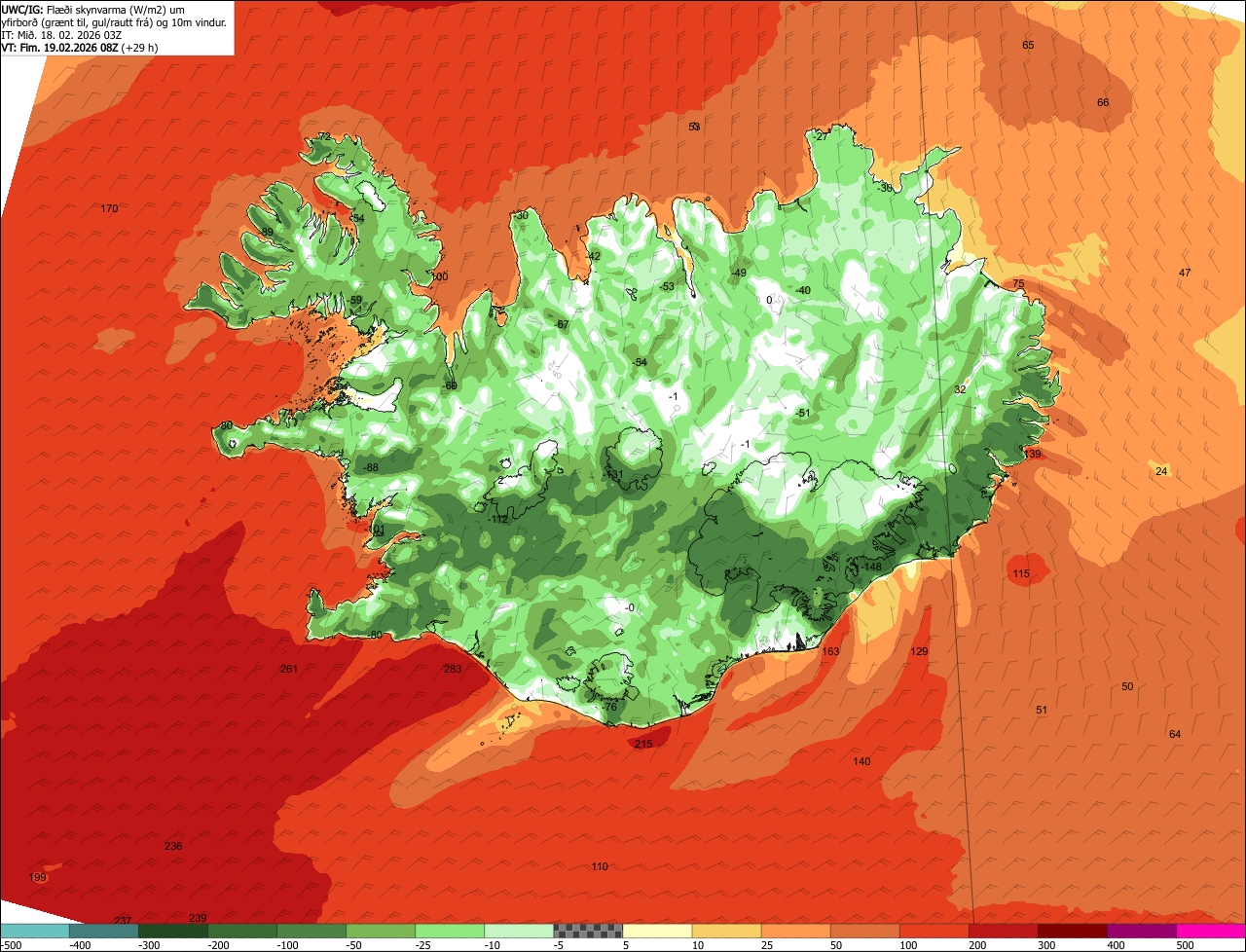Click the 89 value in the Westfjords
Image resolution: width=1246 pixels, height=952 pixels.
(x=268, y=232)
